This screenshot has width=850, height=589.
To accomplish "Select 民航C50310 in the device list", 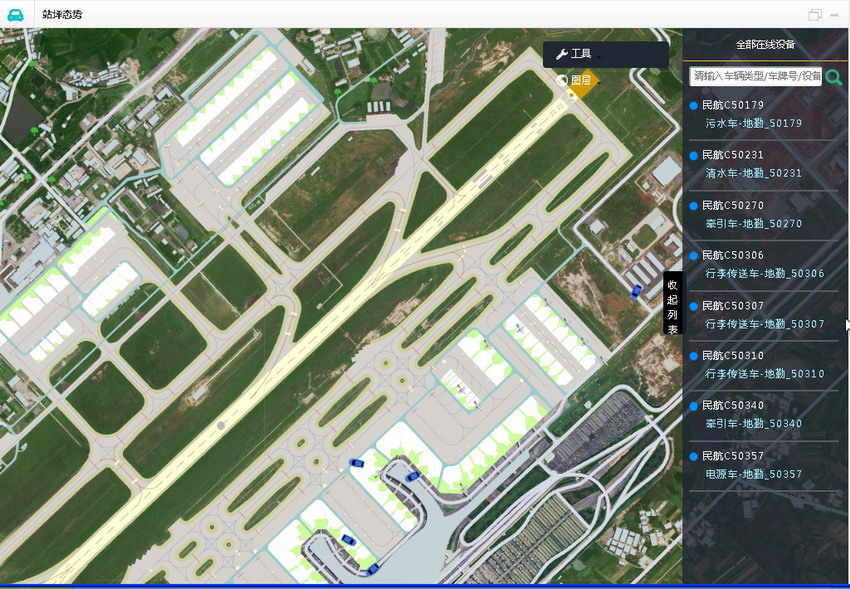I will [x=732, y=355].
